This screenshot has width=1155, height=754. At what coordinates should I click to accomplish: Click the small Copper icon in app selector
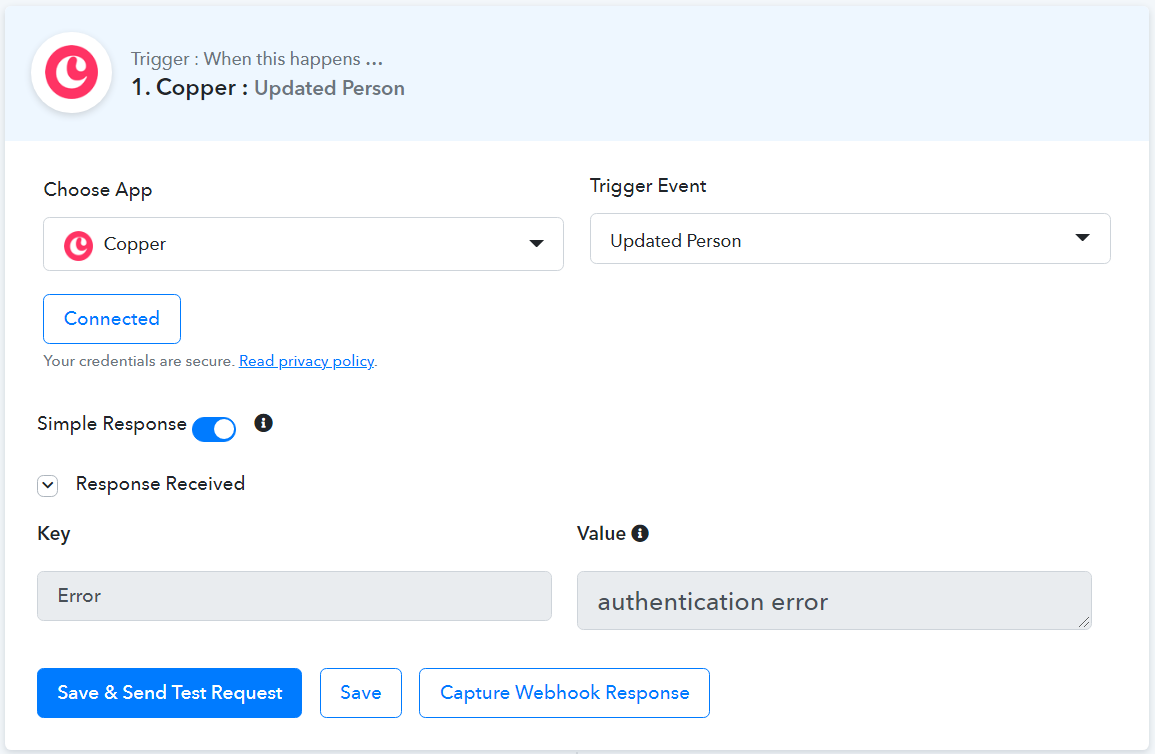[78, 245]
